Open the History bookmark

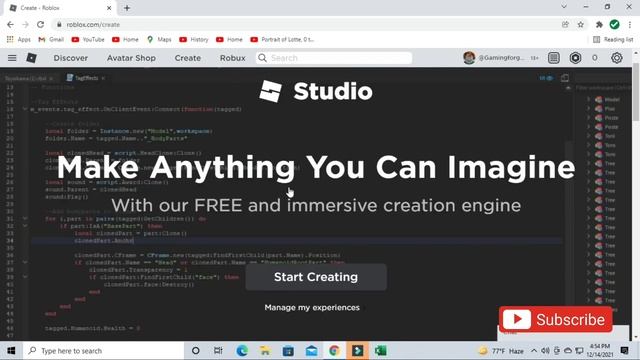(x=194, y=40)
